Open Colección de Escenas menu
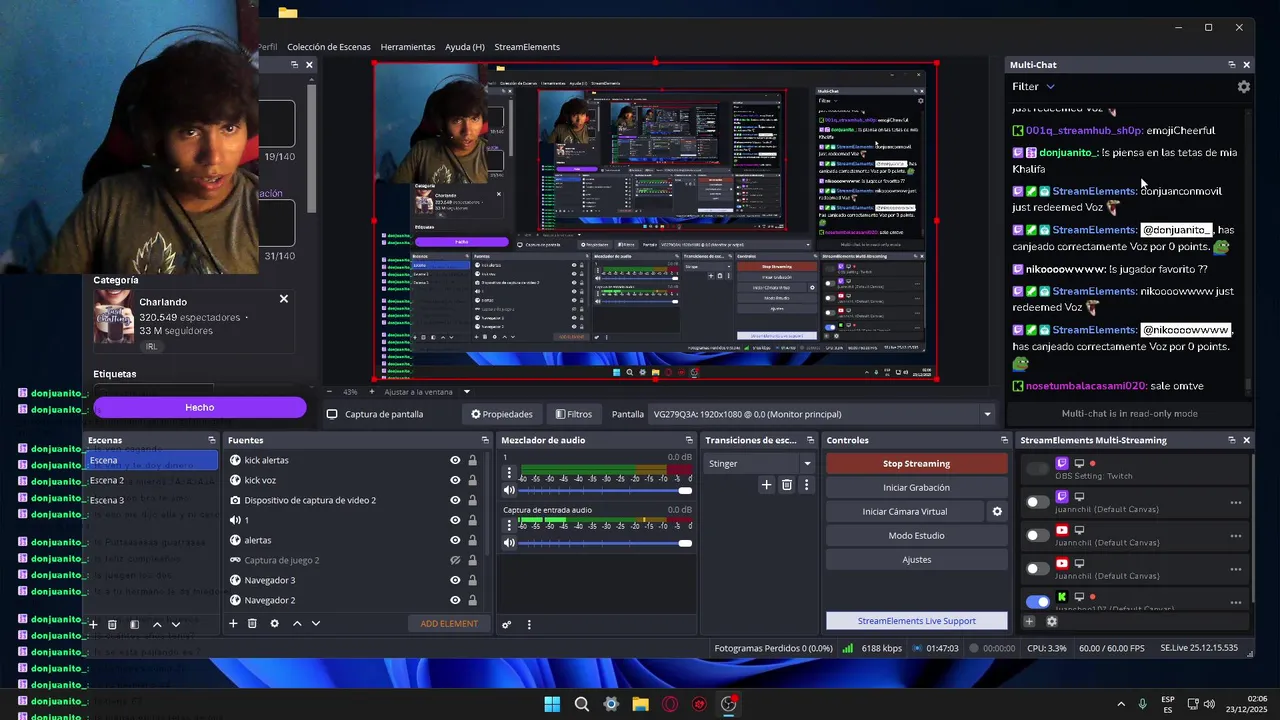The height and width of the screenshot is (720, 1280). [x=329, y=47]
